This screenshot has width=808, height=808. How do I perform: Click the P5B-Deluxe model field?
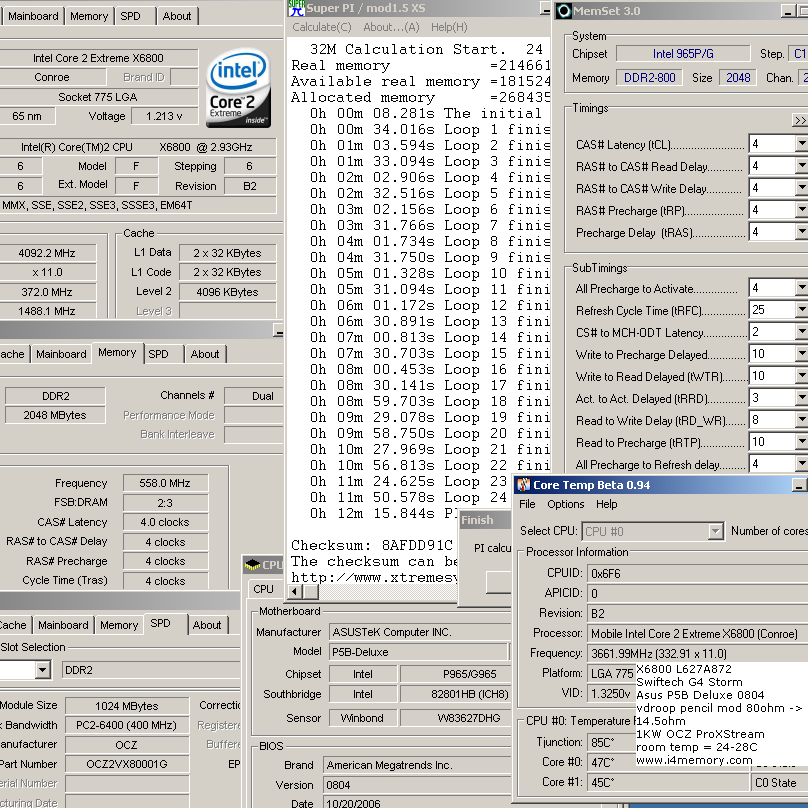pyautogui.click(x=418, y=652)
